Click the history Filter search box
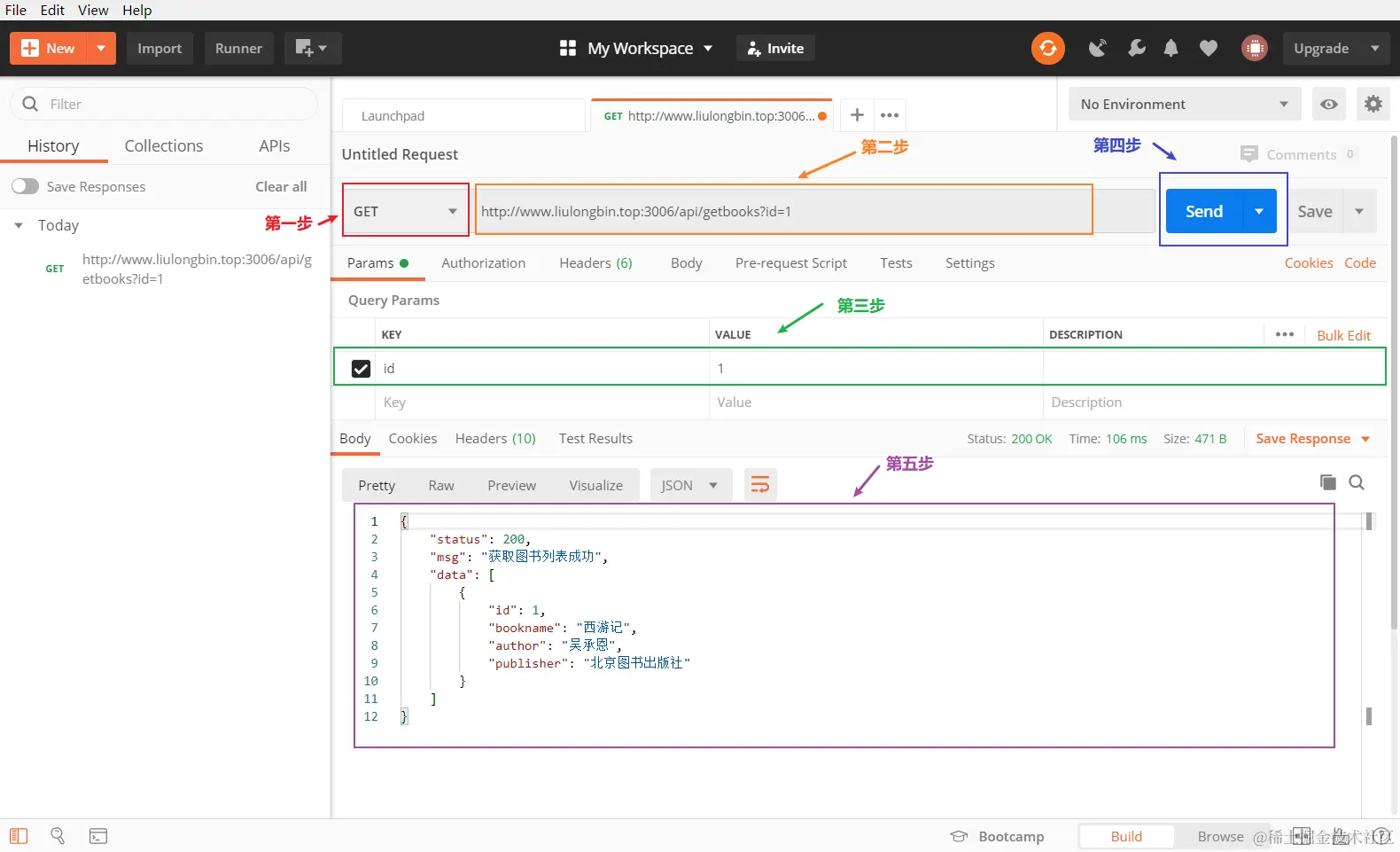This screenshot has width=1400, height=852. 164,104
